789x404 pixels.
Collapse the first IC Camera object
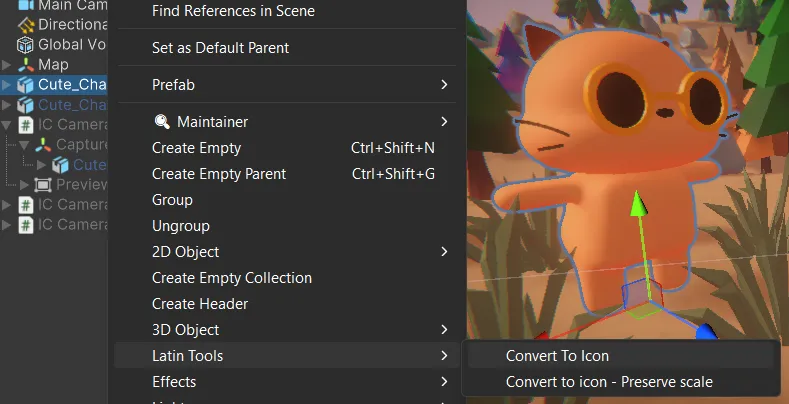tap(7, 125)
